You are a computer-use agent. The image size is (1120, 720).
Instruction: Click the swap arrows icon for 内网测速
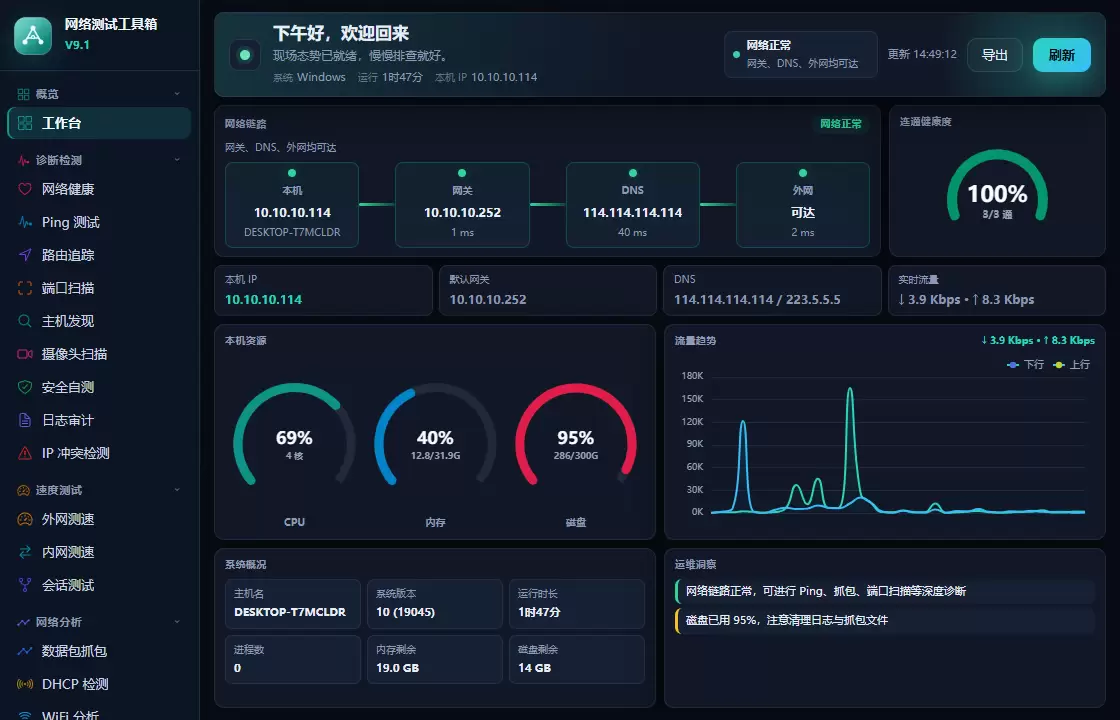[x=25, y=552]
